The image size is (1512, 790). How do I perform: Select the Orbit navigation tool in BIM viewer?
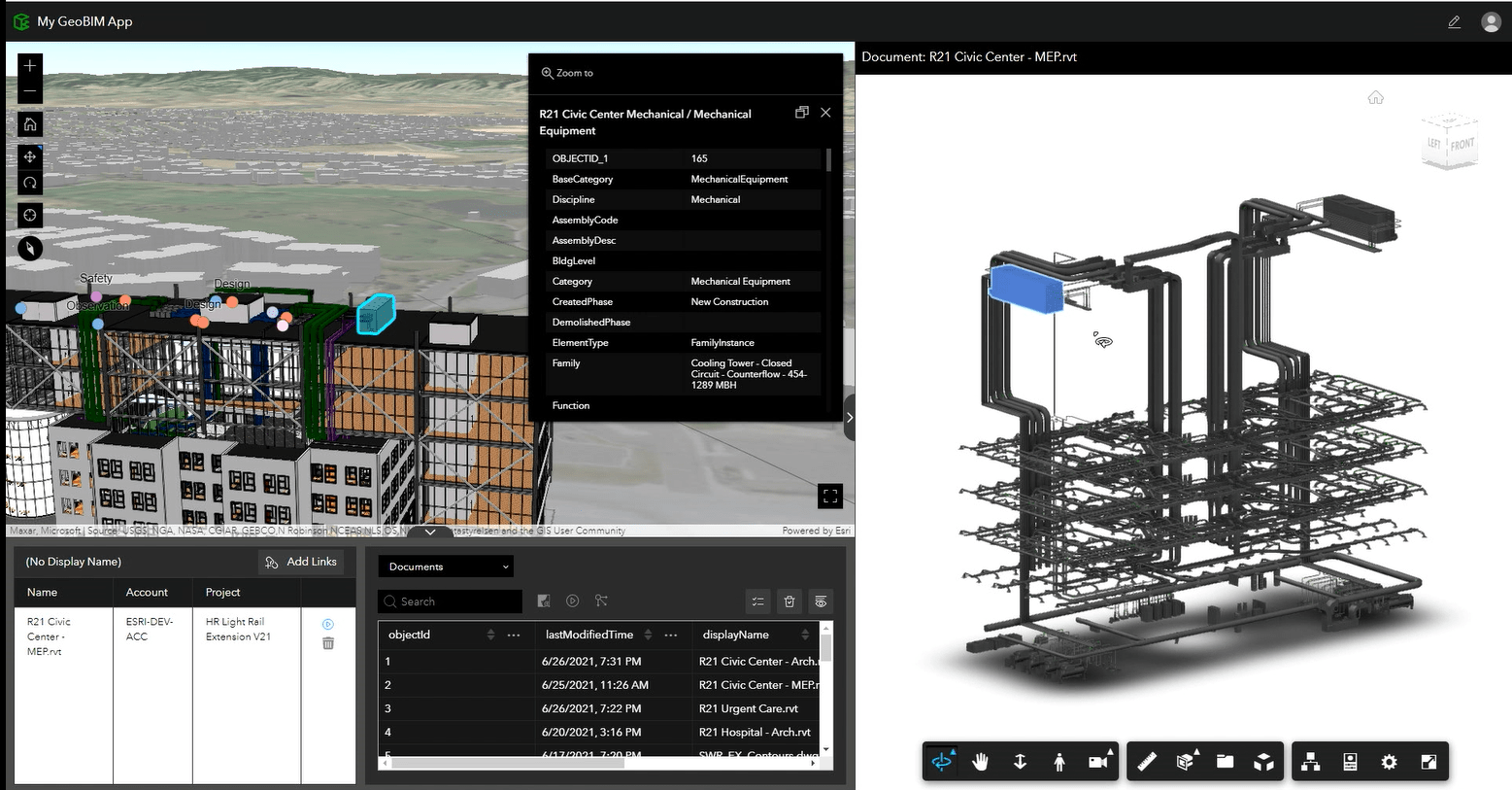coord(942,762)
